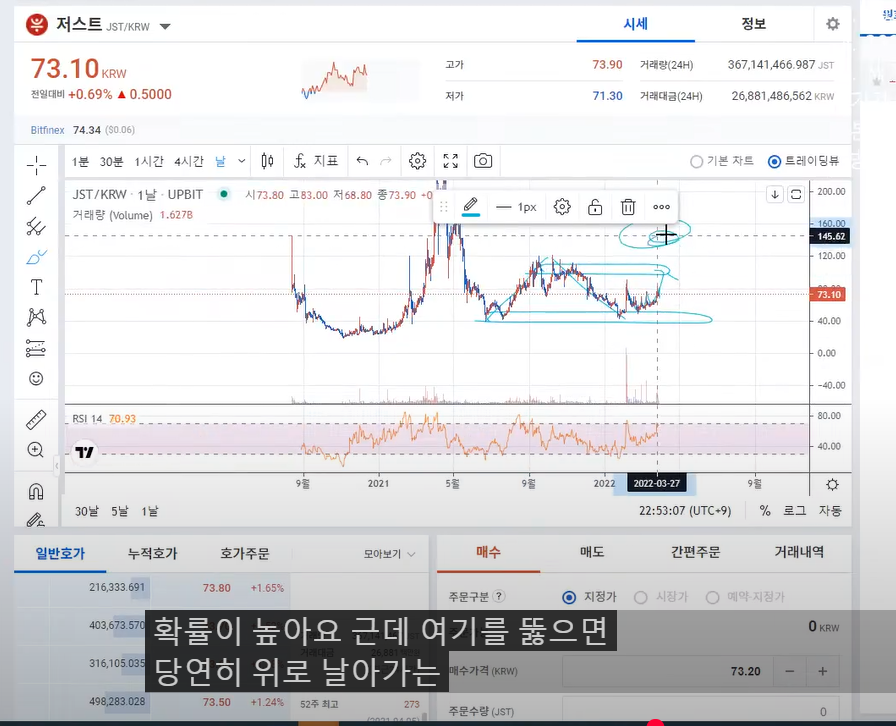
Task: Open chart settings gear in toolbar
Action: pos(418,161)
